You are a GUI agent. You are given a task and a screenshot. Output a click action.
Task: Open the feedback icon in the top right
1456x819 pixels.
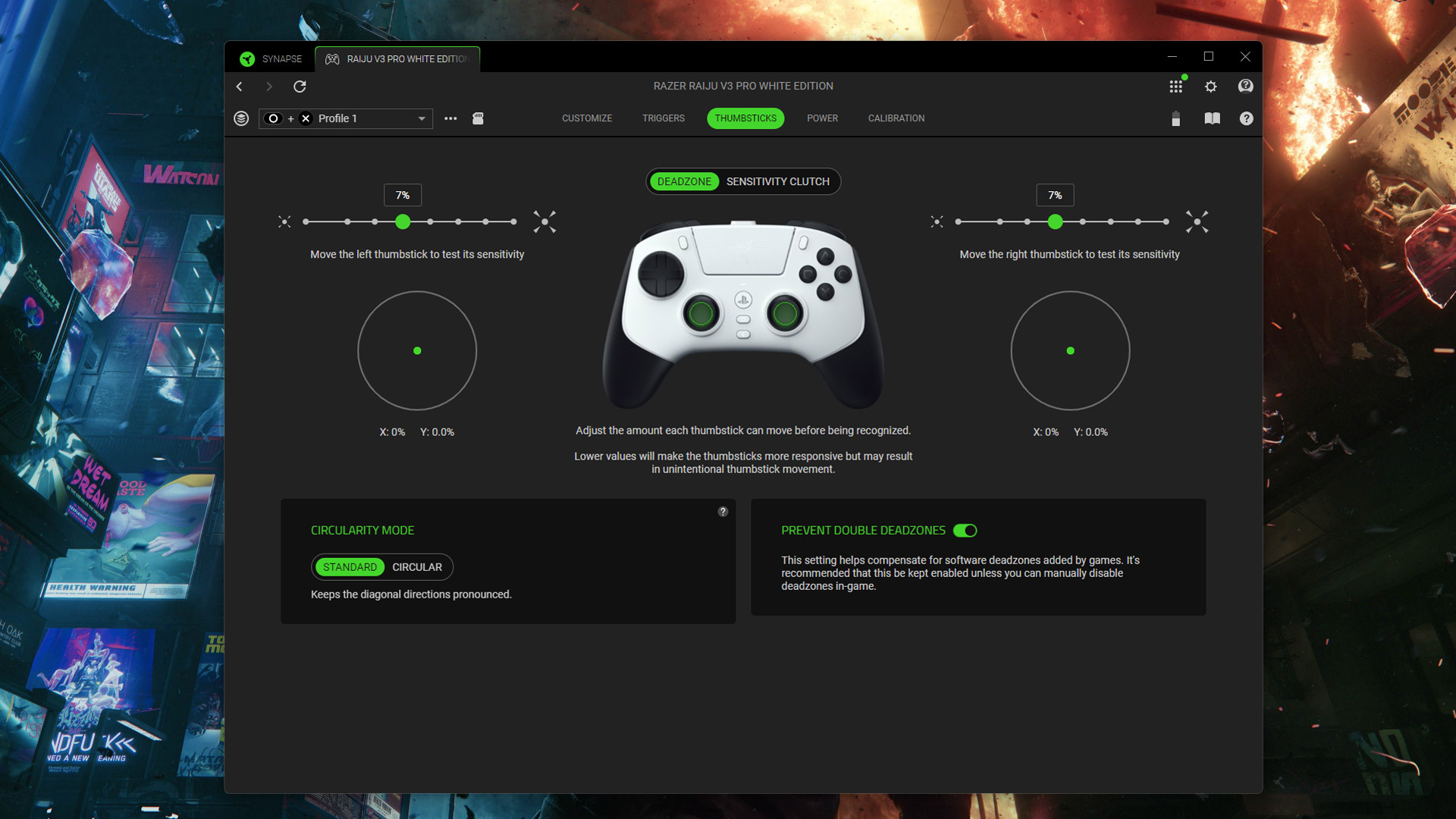1245,86
